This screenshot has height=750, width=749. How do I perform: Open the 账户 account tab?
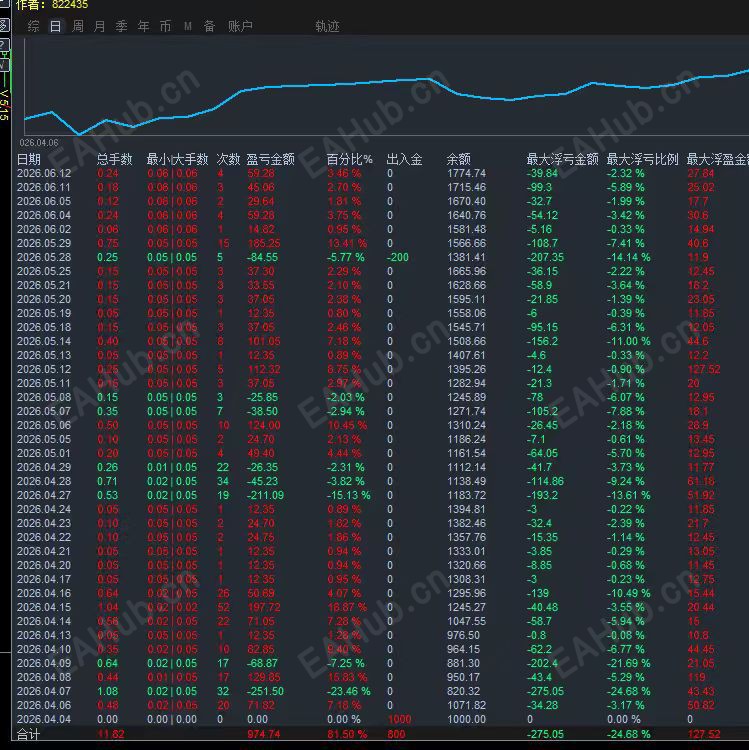click(x=240, y=26)
